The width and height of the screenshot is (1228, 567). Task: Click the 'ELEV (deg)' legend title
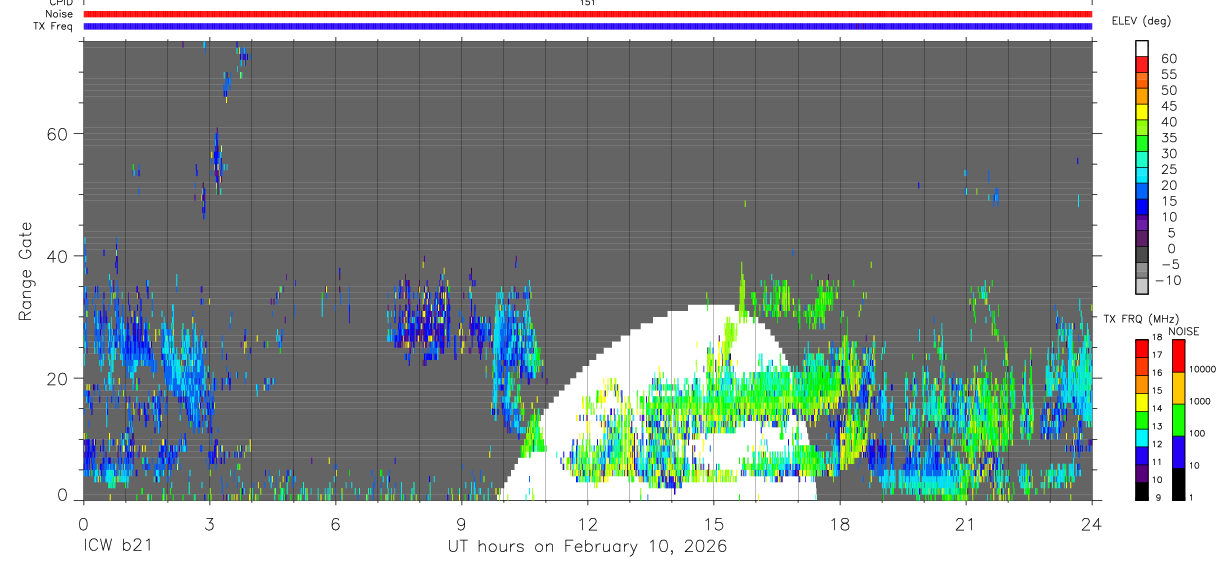1141,21
